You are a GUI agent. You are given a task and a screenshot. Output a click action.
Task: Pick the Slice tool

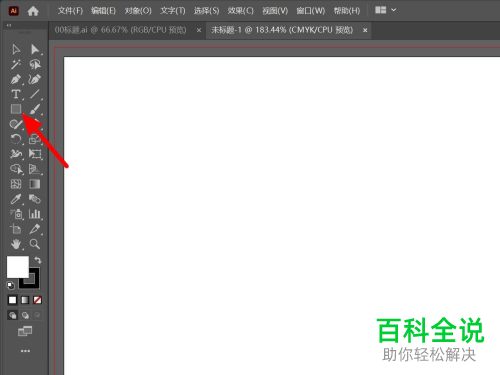coord(35,229)
